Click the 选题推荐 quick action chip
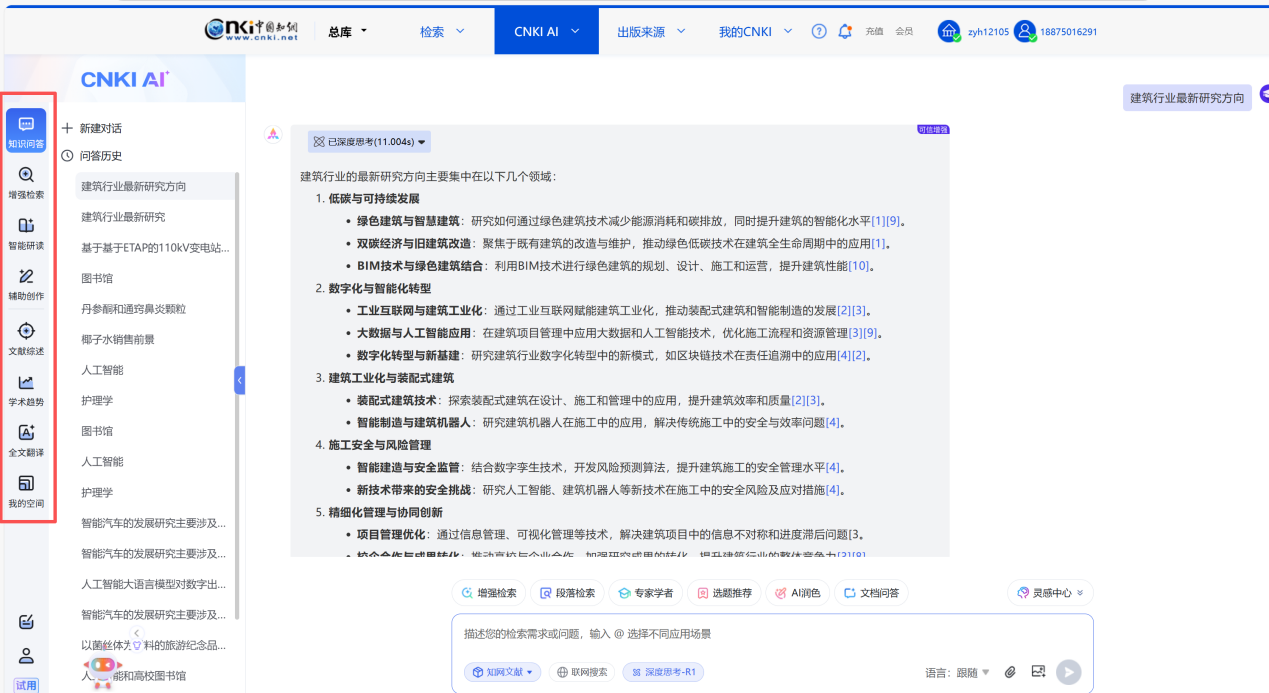Screen dimensions: 1269x693 [x=724, y=593]
